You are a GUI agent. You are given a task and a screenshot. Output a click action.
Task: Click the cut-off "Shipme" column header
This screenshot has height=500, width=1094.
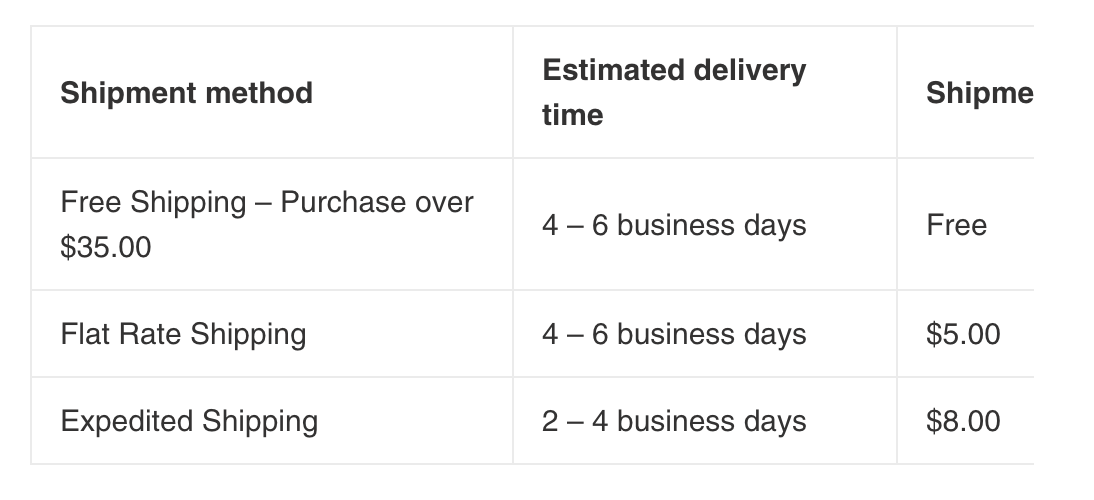979,93
